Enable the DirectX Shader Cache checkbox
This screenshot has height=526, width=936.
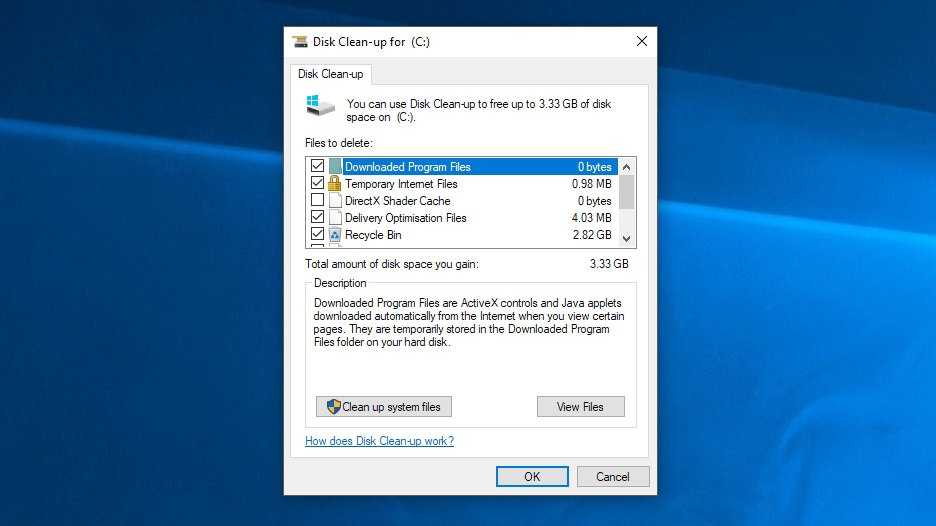point(318,201)
